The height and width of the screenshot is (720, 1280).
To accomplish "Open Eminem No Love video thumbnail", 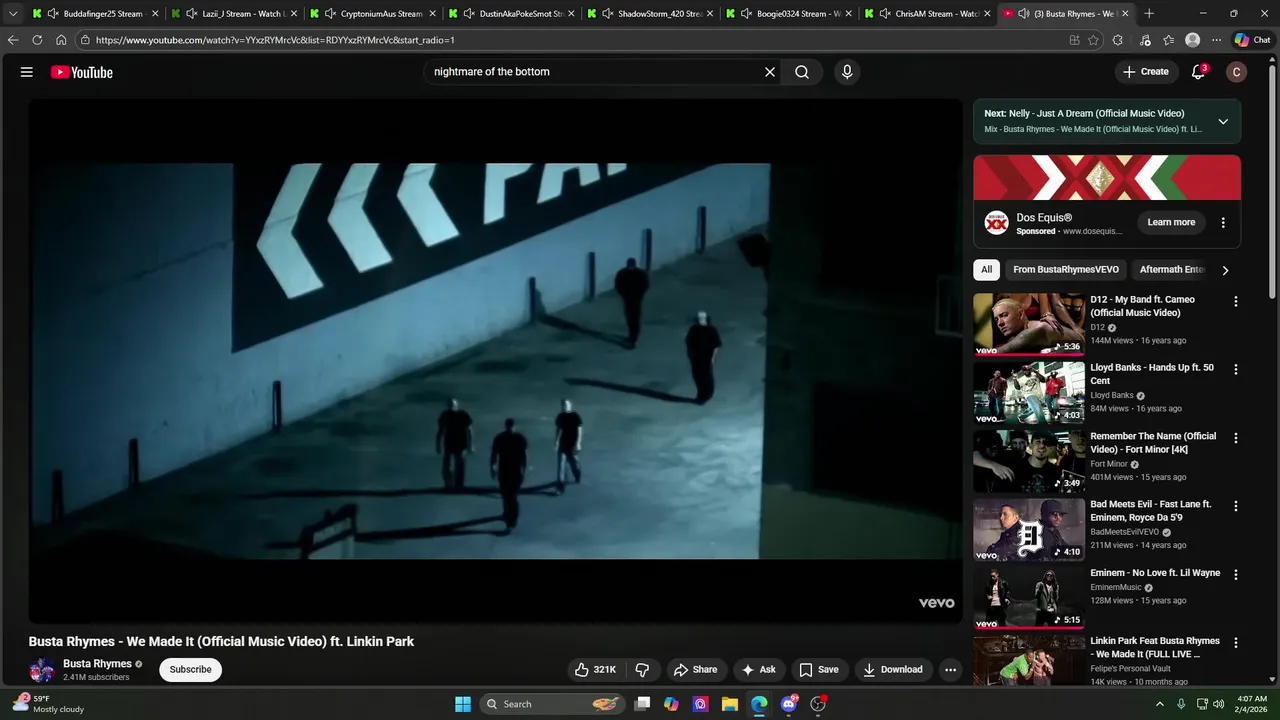I will [1029, 598].
